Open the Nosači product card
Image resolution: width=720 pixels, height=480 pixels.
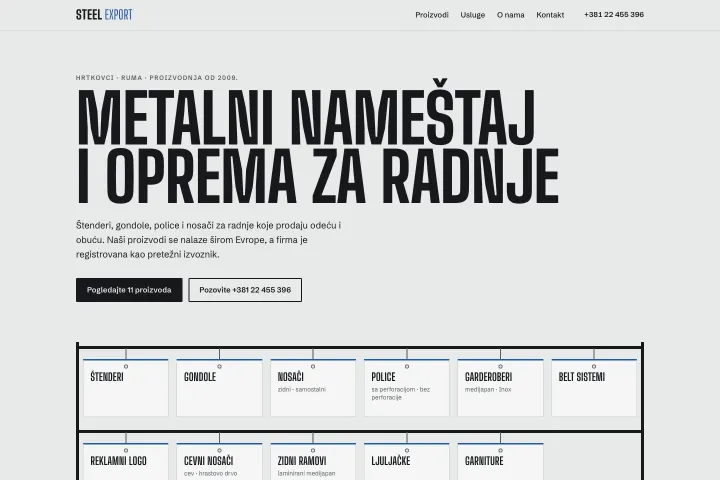[313, 388]
